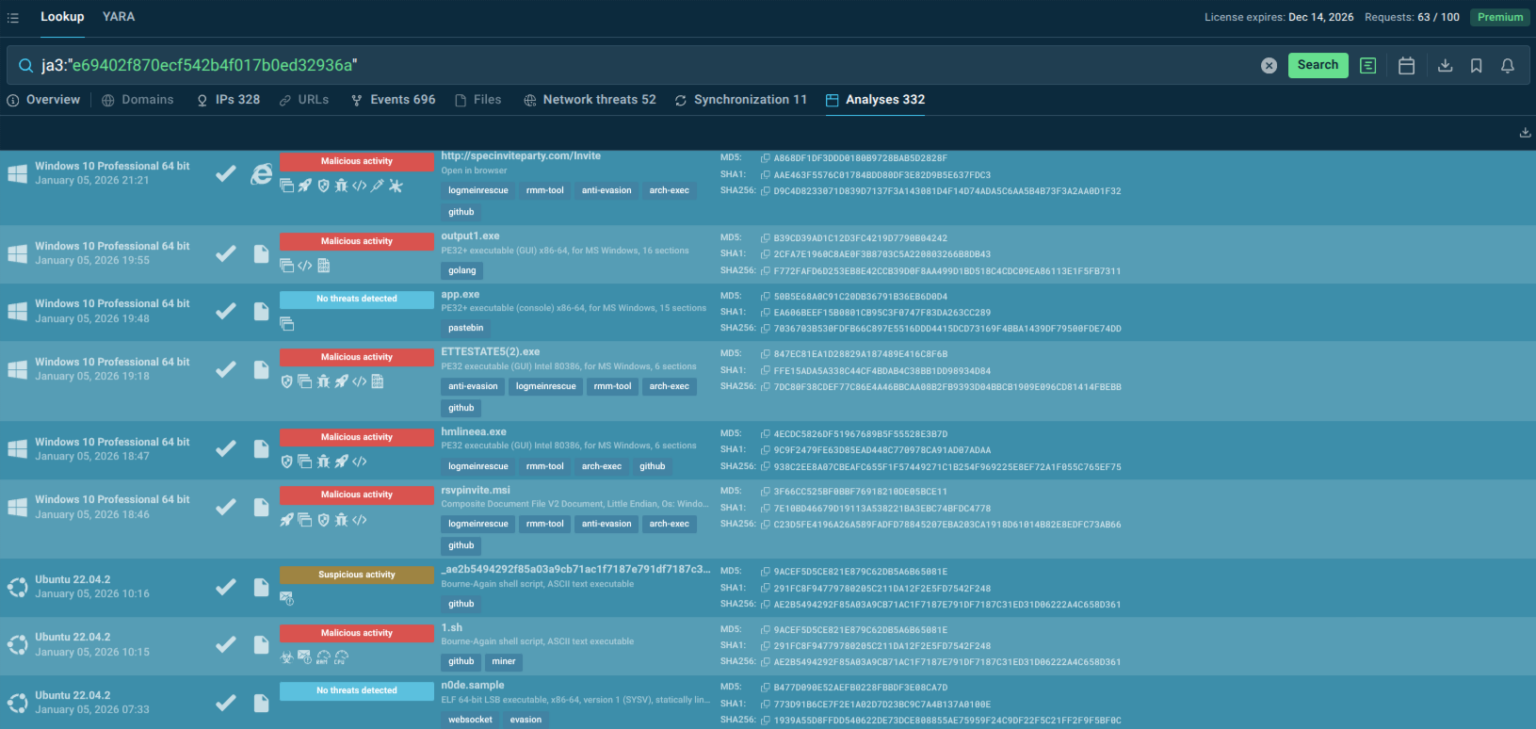Open the calendar date filter icon

click(1406, 64)
